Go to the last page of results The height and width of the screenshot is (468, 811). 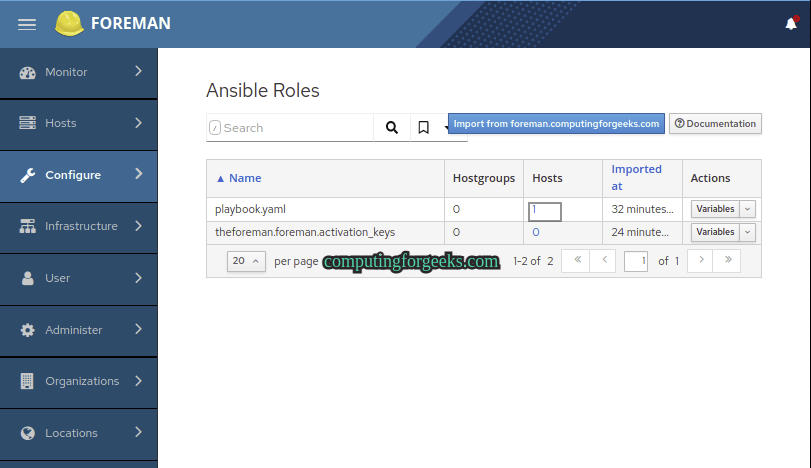pos(728,260)
